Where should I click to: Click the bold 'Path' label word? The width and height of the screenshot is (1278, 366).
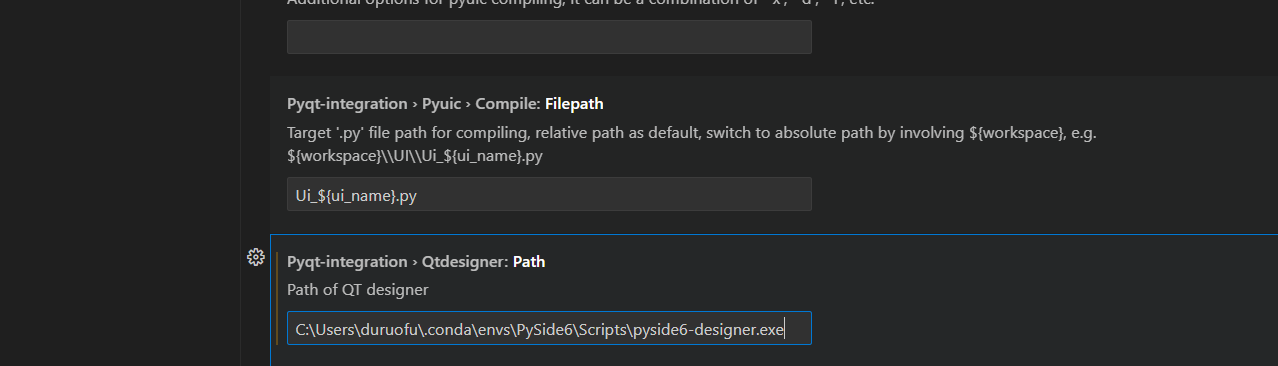point(529,262)
